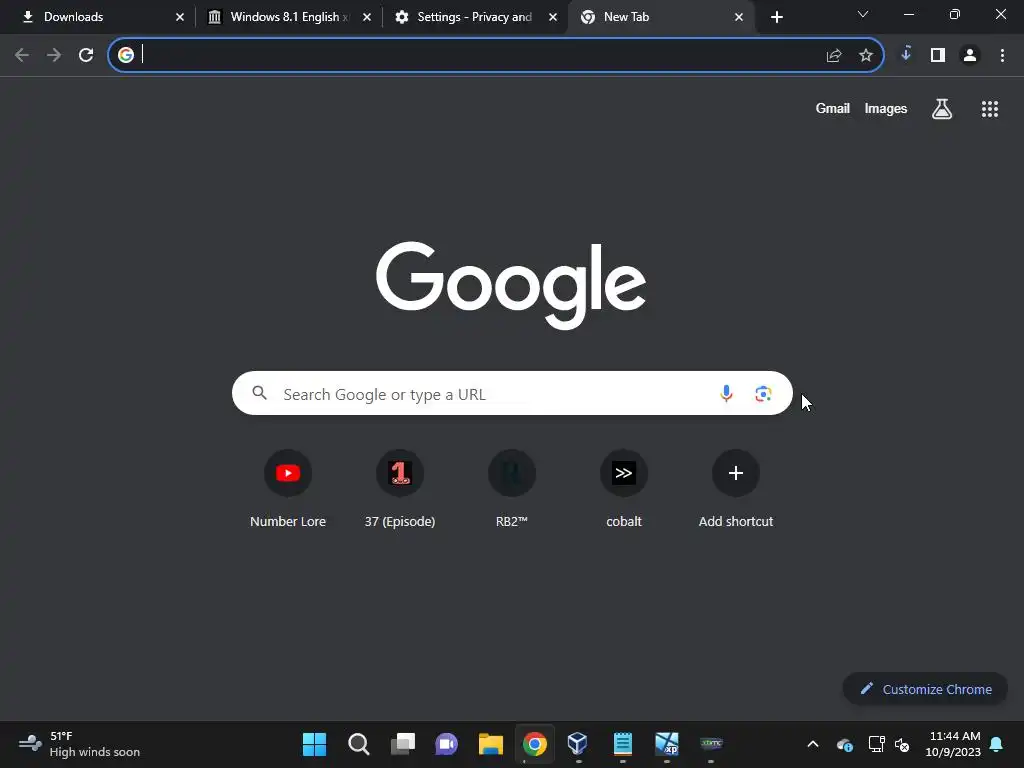Share this page from the address bar
Viewport: 1024px width, 768px height.
(x=834, y=56)
